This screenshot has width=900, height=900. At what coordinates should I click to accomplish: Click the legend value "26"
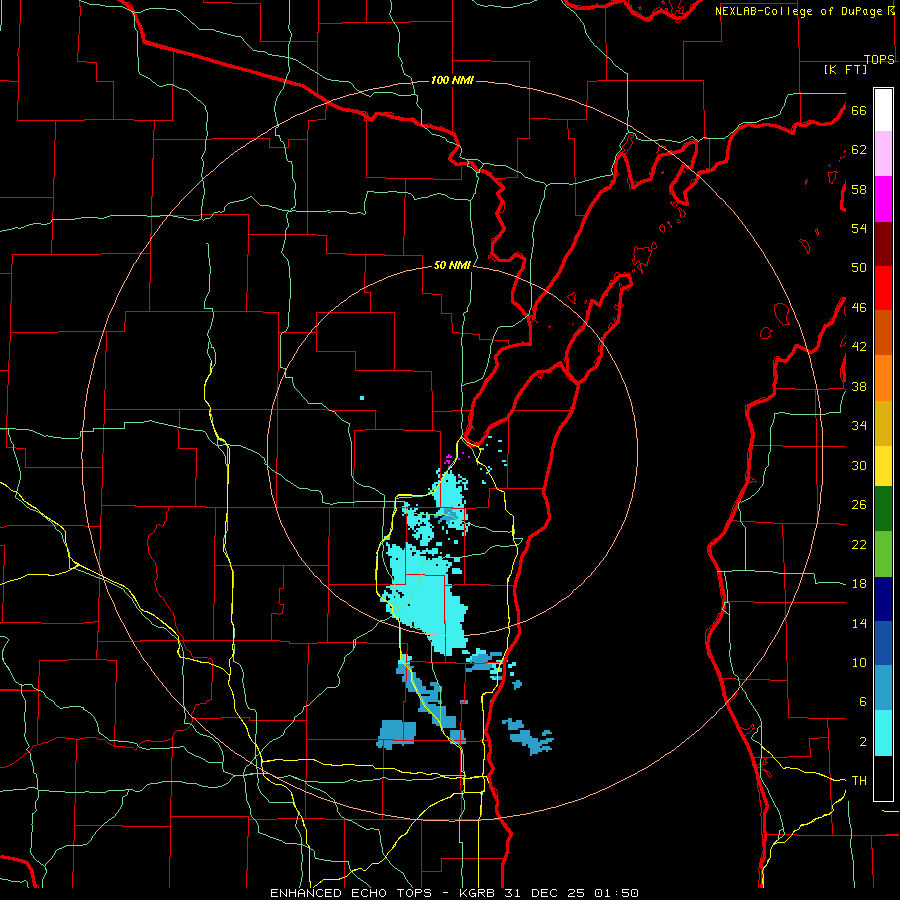859,505
